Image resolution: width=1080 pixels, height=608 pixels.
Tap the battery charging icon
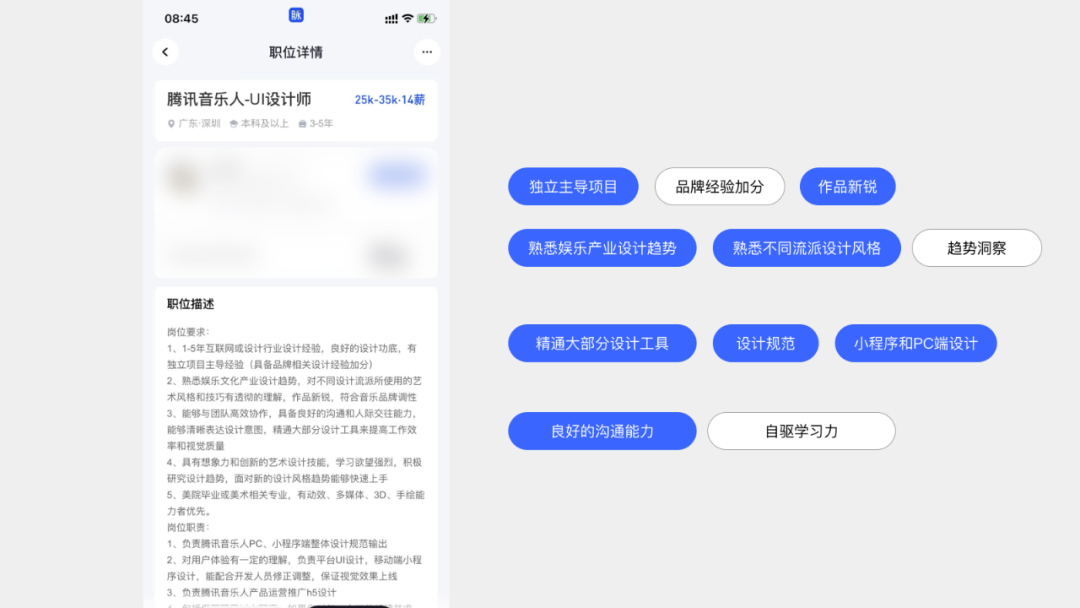426,19
